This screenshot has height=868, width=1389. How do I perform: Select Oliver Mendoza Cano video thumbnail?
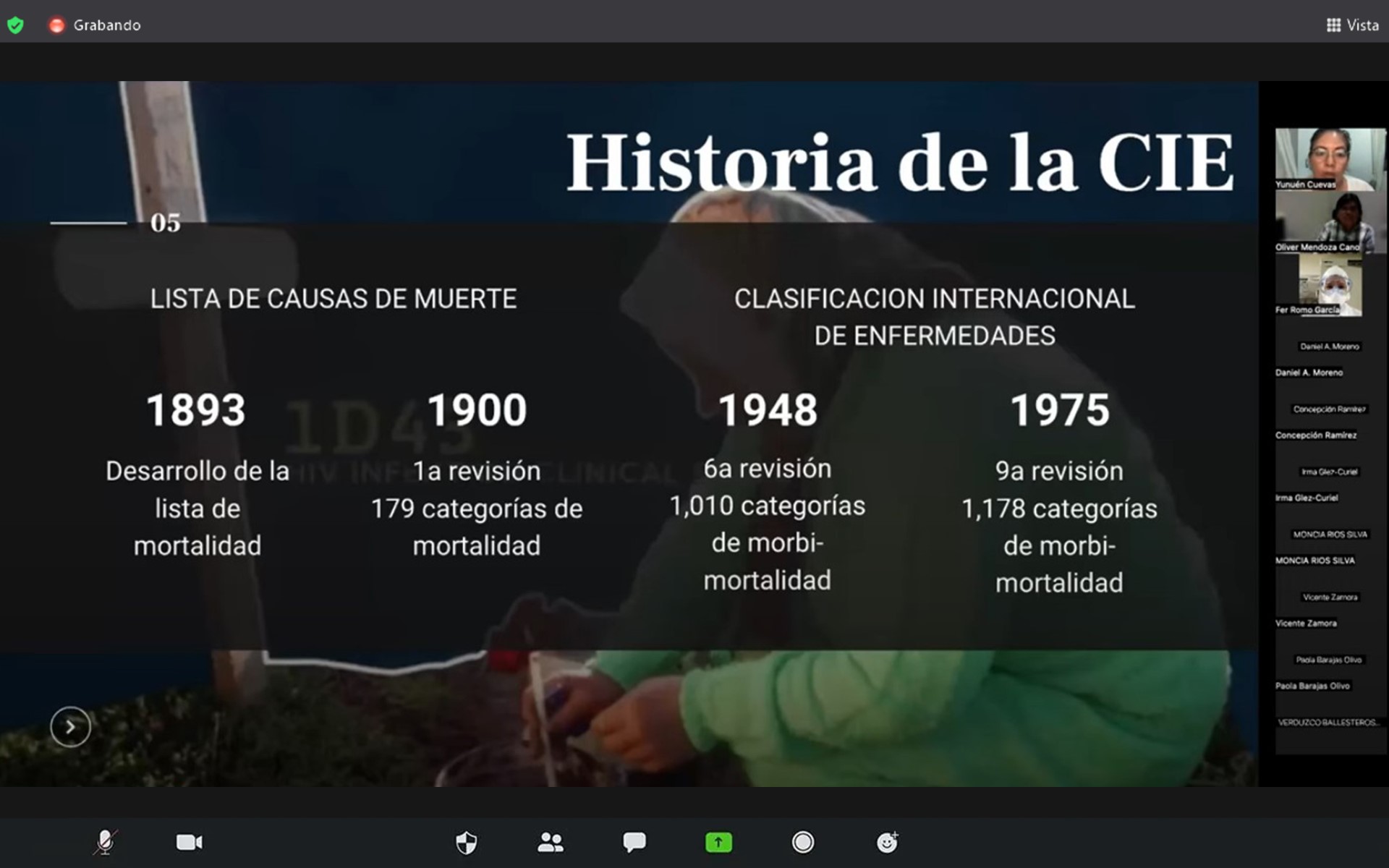pyautogui.click(x=1330, y=221)
